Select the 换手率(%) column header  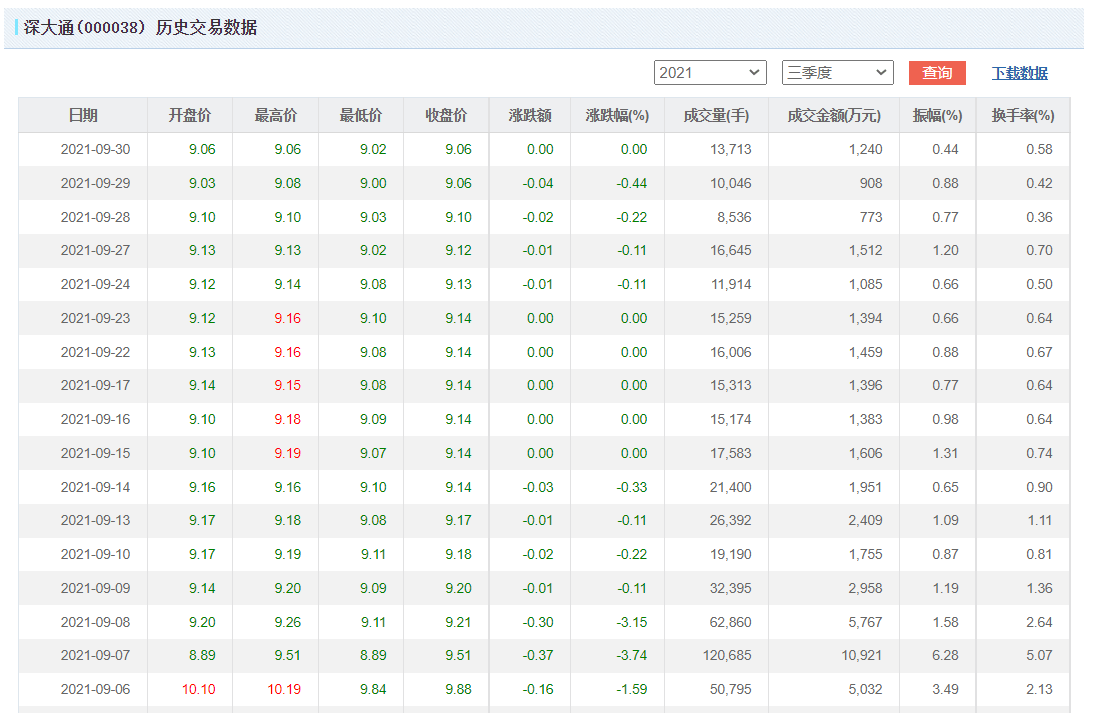pos(1023,116)
